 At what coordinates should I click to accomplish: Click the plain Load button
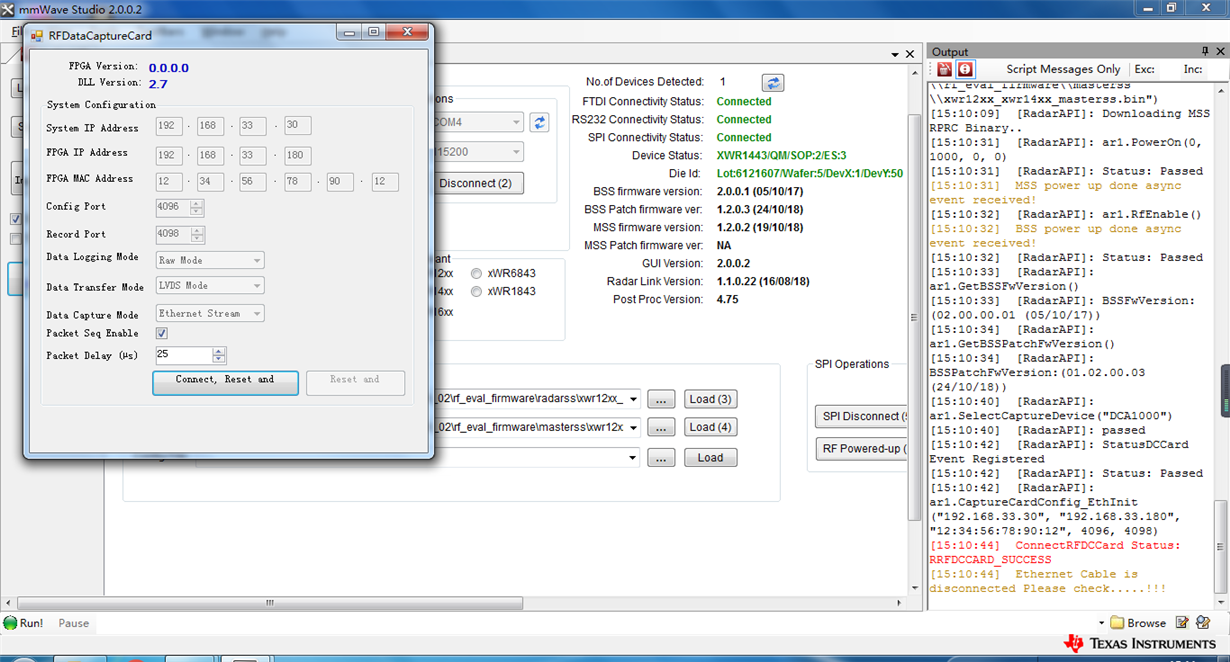click(710, 458)
